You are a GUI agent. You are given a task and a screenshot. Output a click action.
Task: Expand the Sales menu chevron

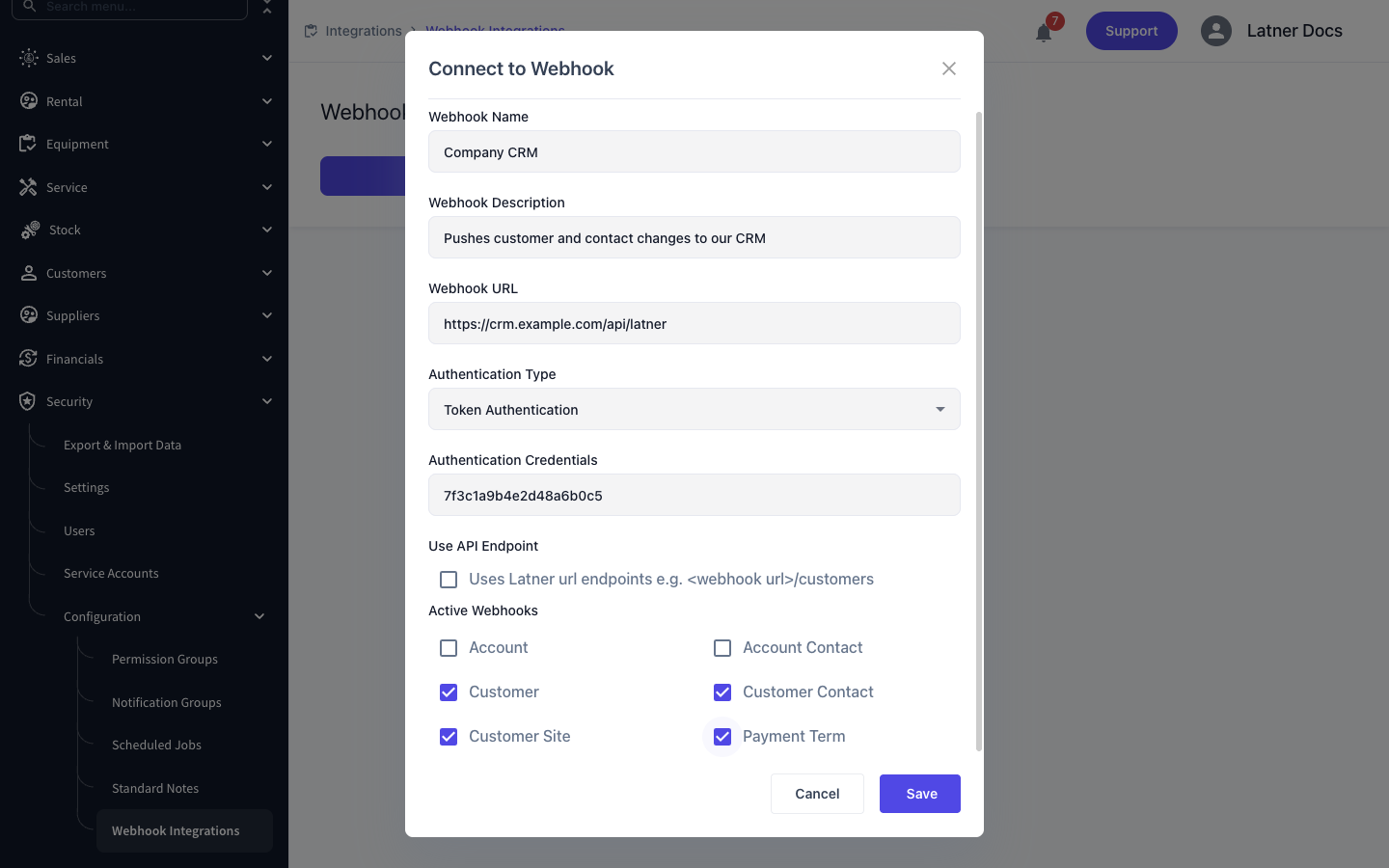coord(267,58)
